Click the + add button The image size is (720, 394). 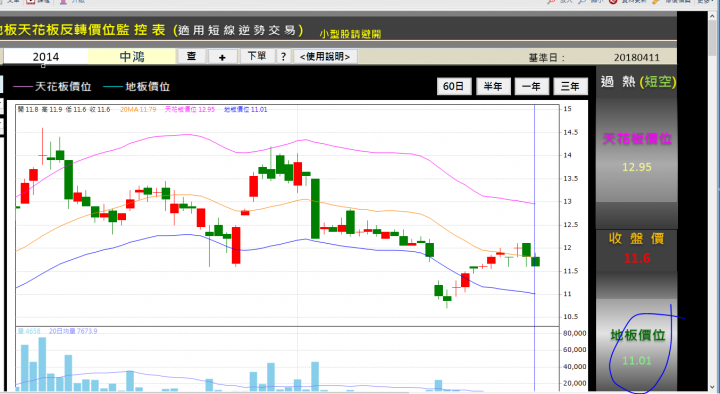(222, 57)
